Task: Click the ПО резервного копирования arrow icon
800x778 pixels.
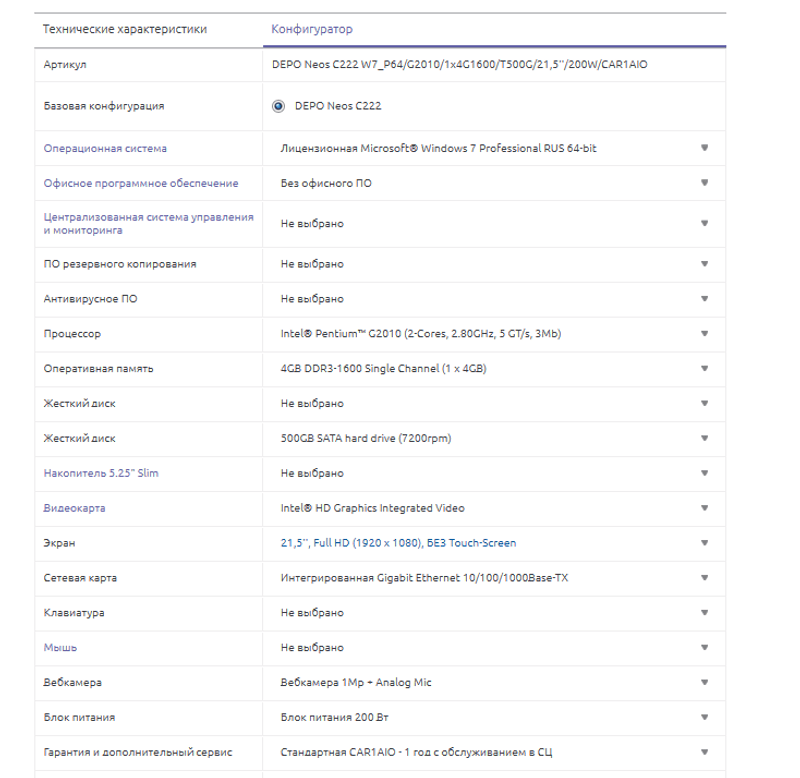Action: [704, 264]
